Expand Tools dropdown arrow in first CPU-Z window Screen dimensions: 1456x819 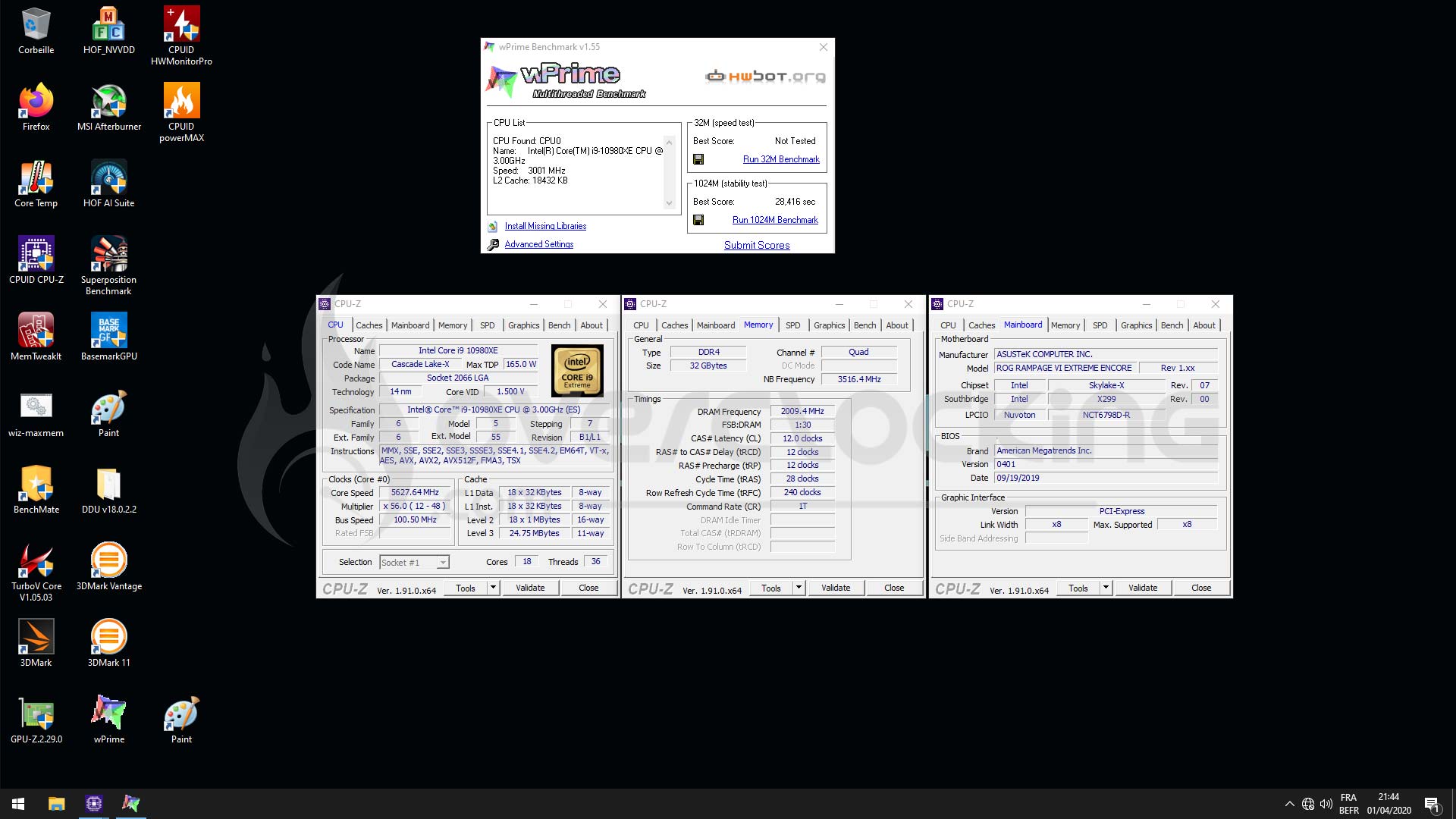pyautogui.click(x=493, y=588)
